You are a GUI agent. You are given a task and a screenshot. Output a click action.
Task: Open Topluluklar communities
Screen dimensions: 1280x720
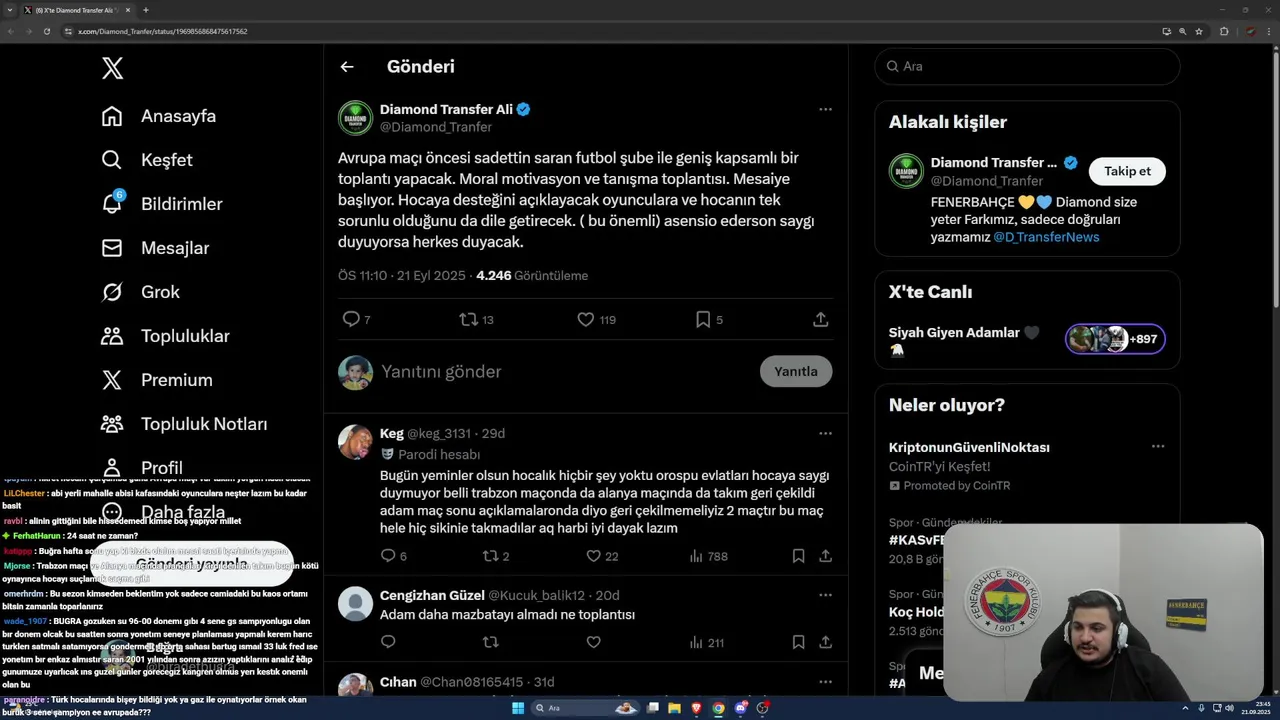pos(165,336)
